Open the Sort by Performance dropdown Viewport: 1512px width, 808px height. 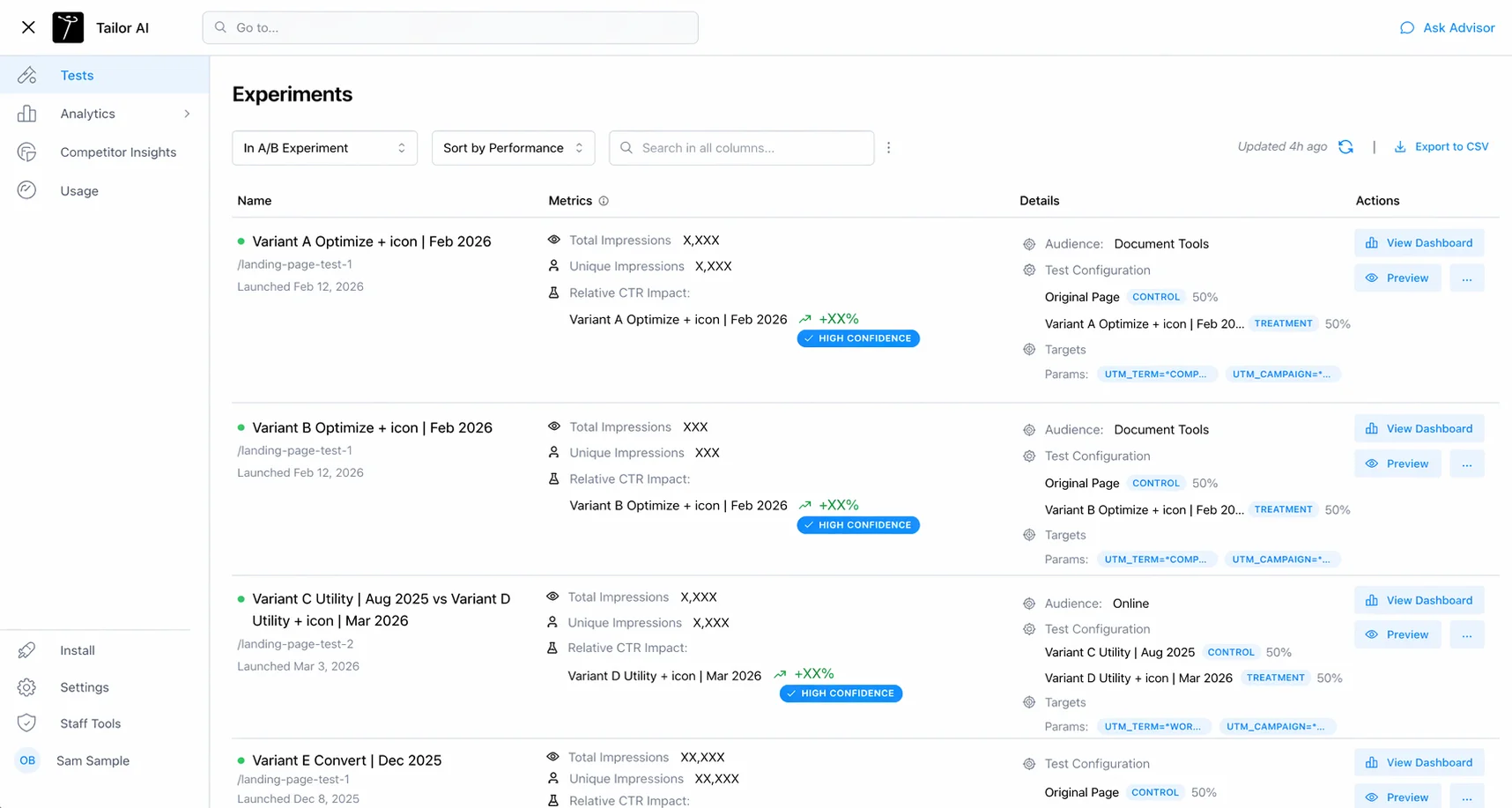coord(513,148)
